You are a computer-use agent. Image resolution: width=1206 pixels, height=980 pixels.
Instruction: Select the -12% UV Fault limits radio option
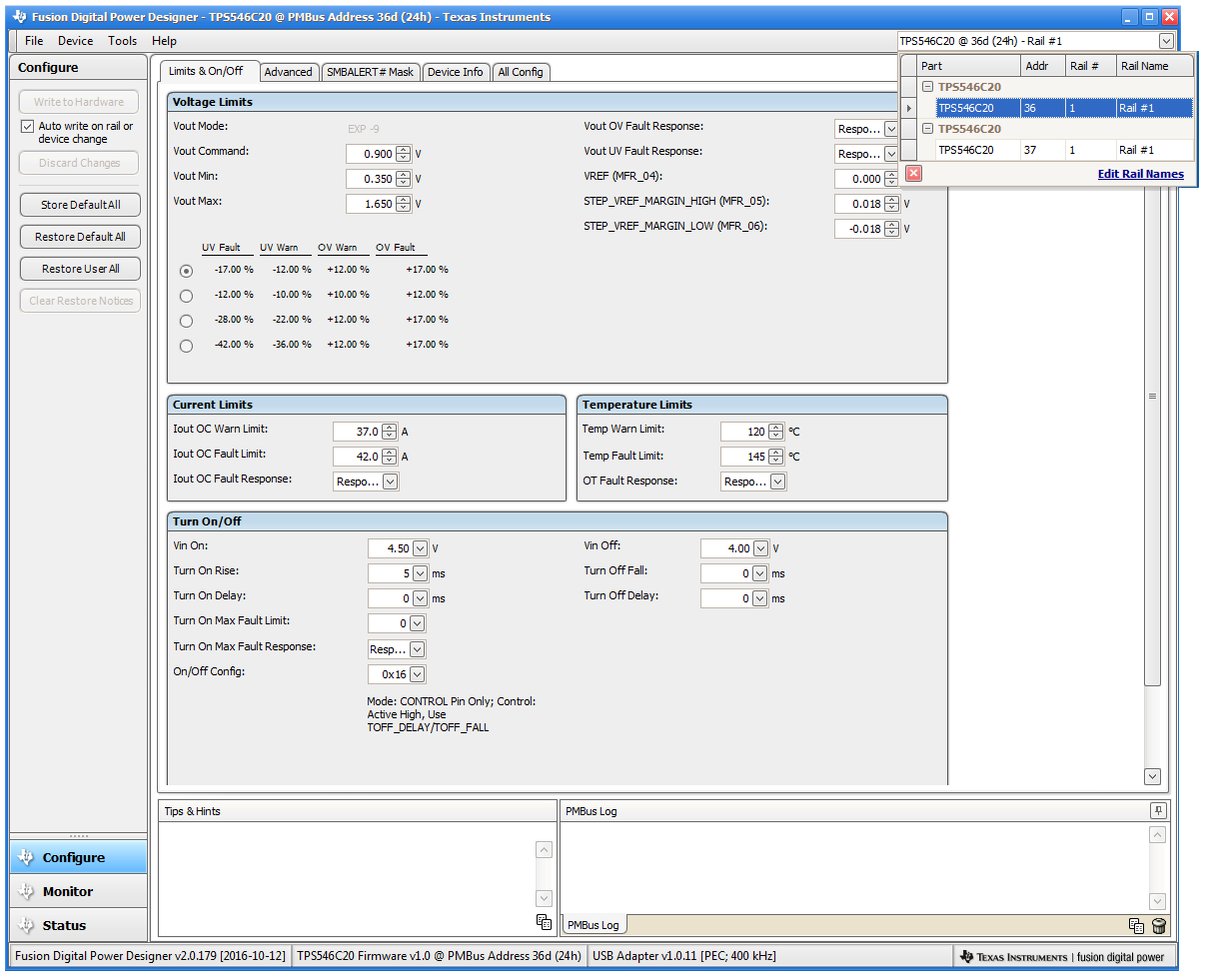coord(186,296)
